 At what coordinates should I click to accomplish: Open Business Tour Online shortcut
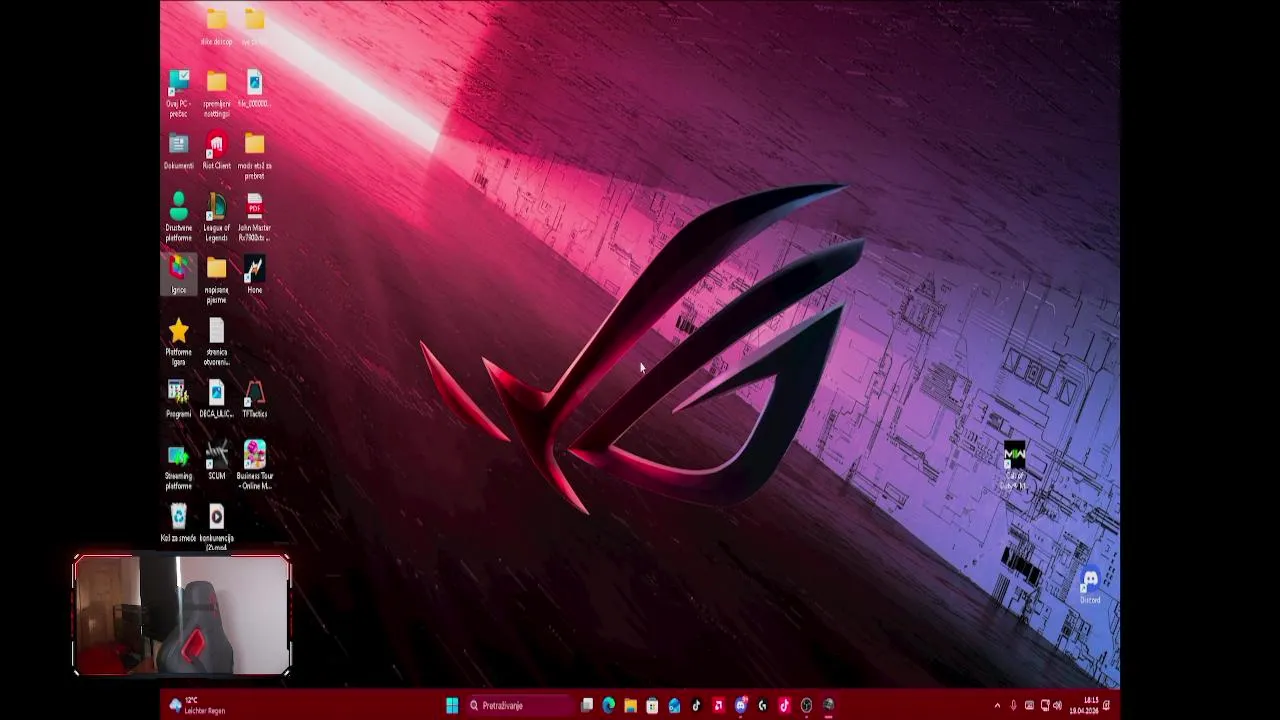click(x=254, y=466)
